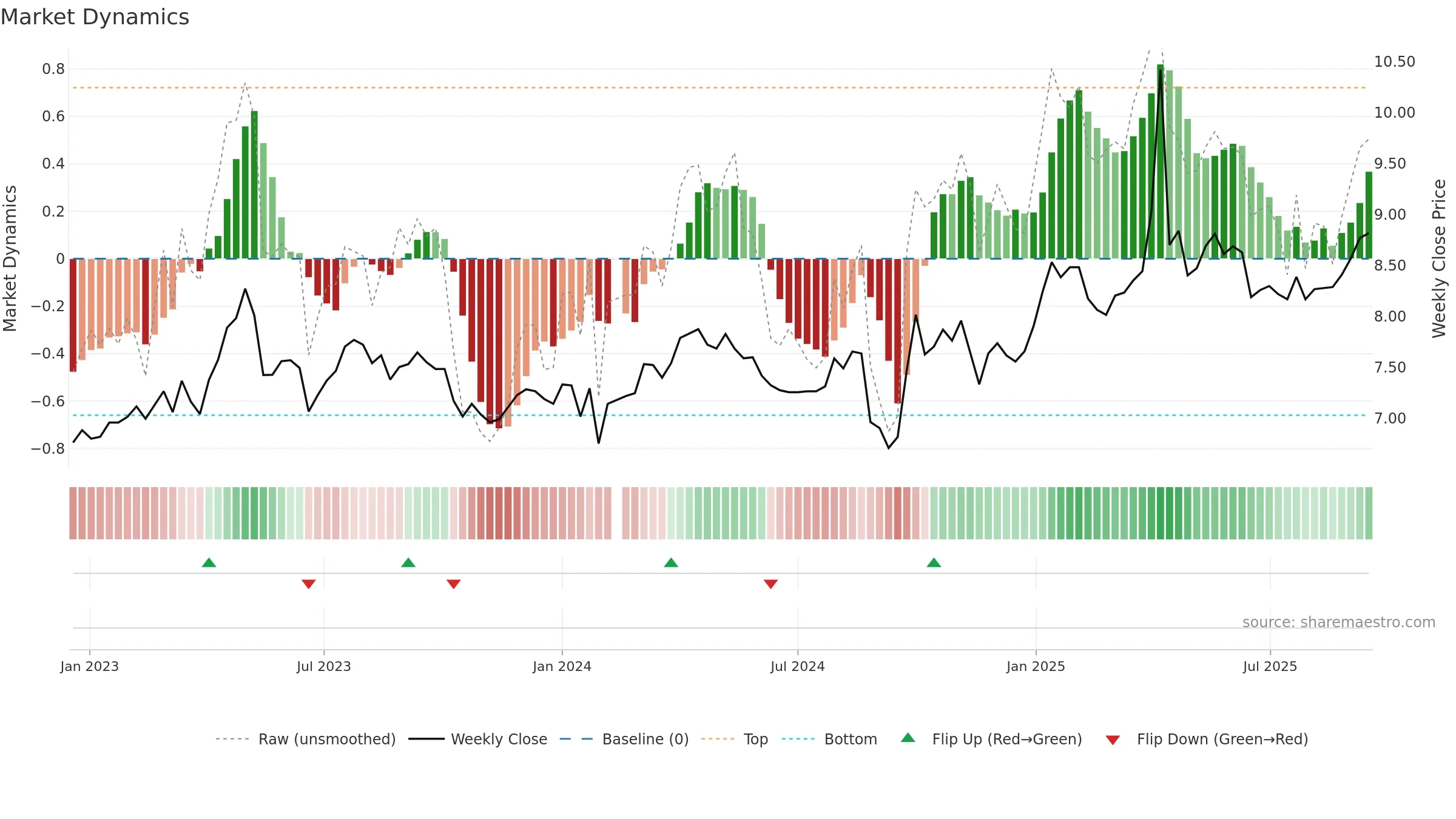This screenshot has height=819, width=1456.
Task: Click the −0.8 left axis label
Action: 48,449
